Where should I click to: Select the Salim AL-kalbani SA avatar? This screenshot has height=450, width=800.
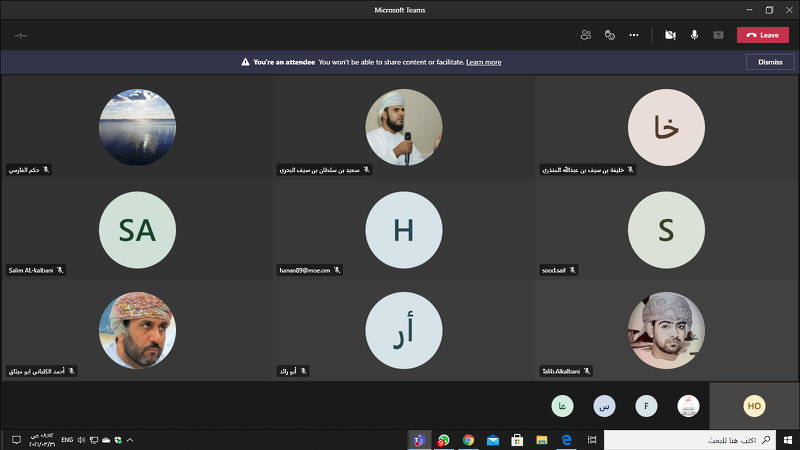(137, 230)
